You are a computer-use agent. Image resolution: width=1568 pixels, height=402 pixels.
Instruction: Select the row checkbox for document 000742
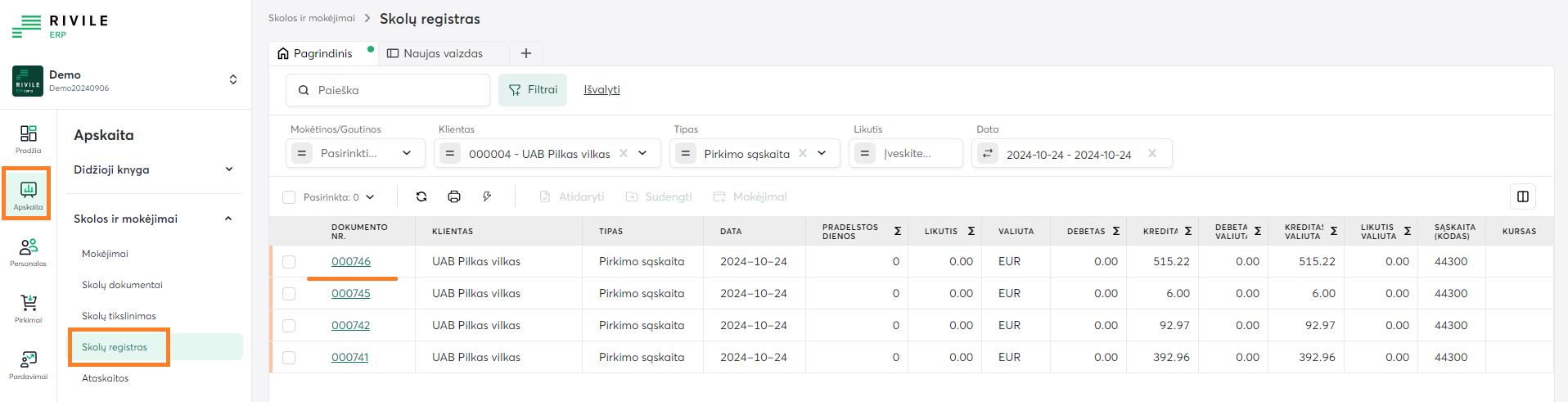289,326
